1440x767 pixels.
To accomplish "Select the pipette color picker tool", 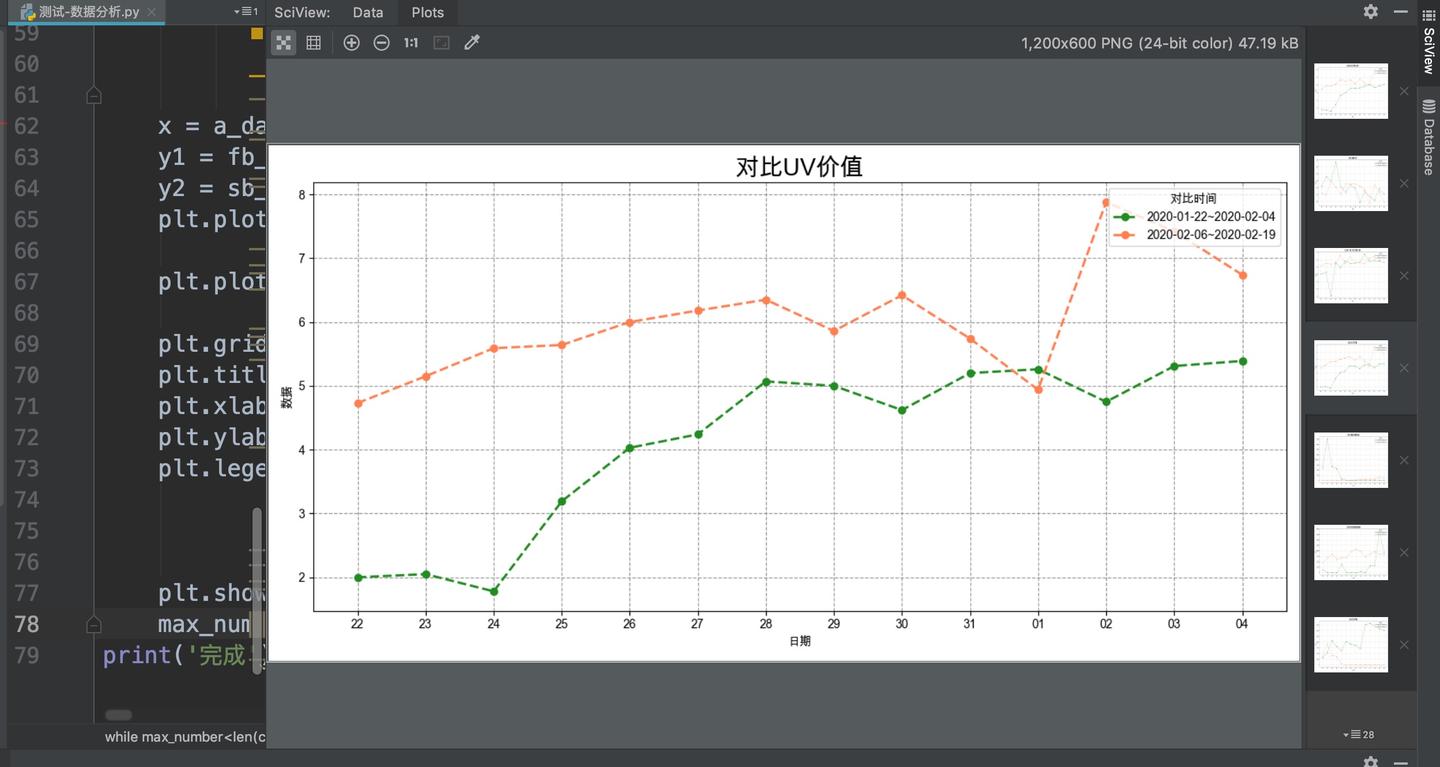I will 472,42.
